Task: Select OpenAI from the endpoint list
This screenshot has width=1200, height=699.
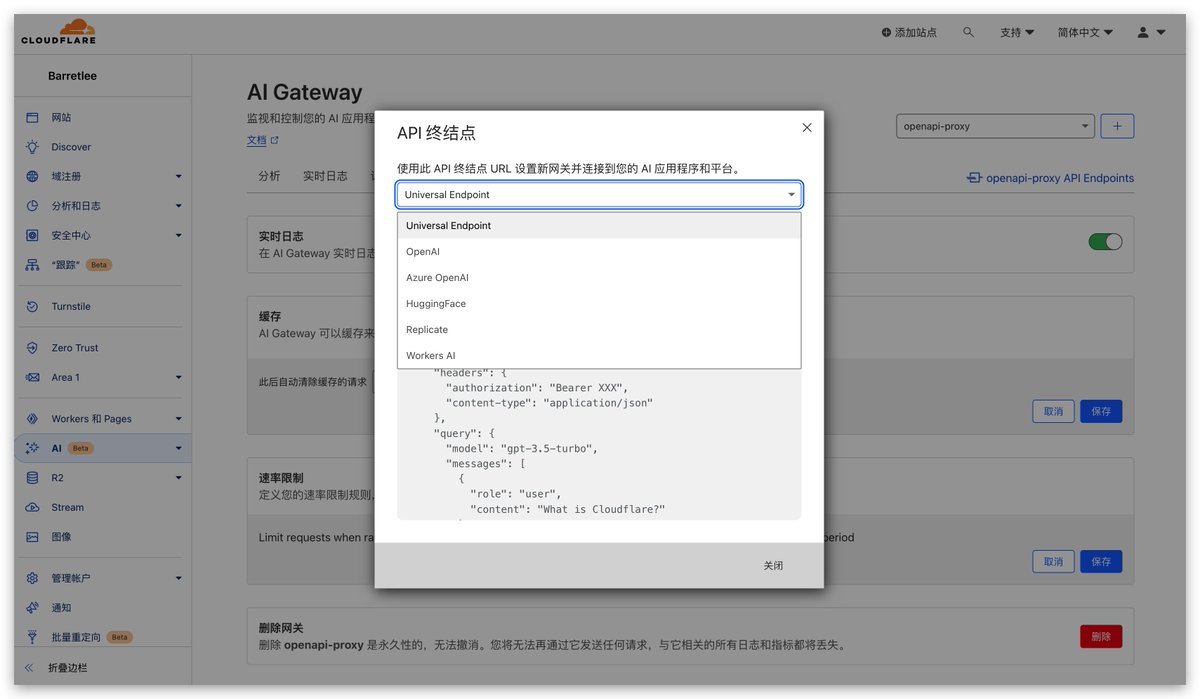Action: tap(423, 252)
